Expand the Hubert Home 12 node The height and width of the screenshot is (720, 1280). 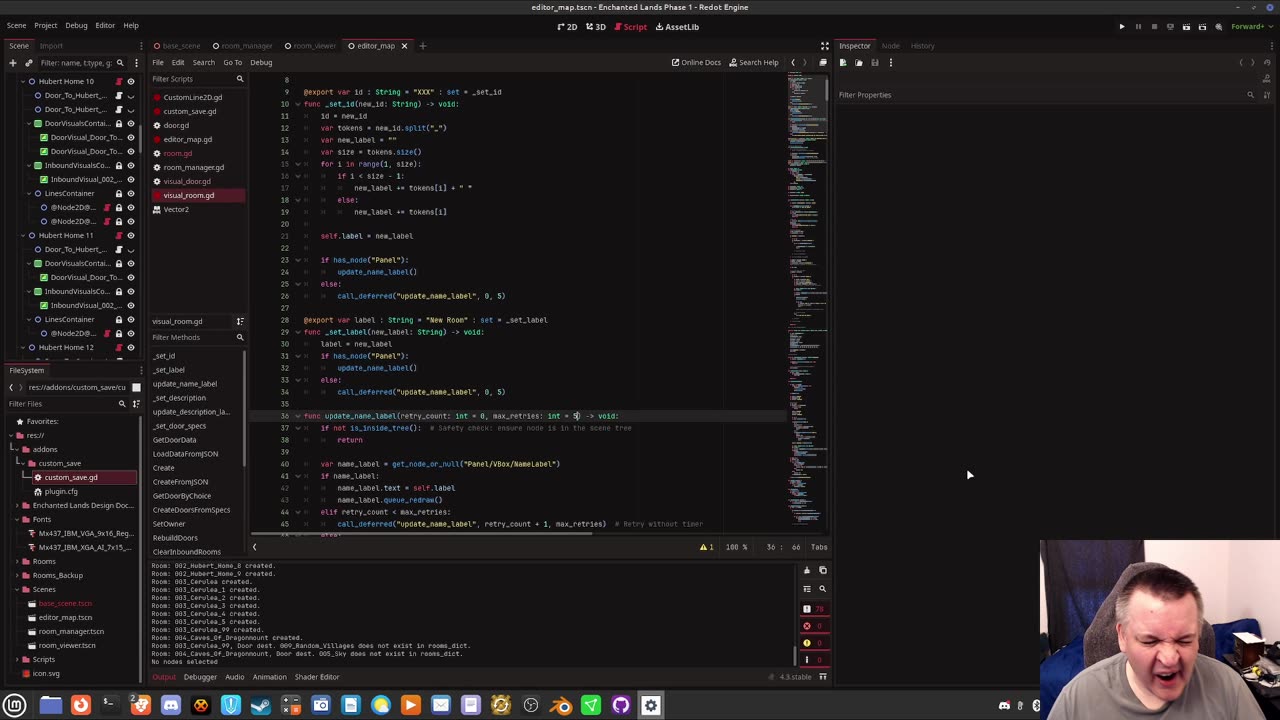pyautogui.click(x=21, y=347)
